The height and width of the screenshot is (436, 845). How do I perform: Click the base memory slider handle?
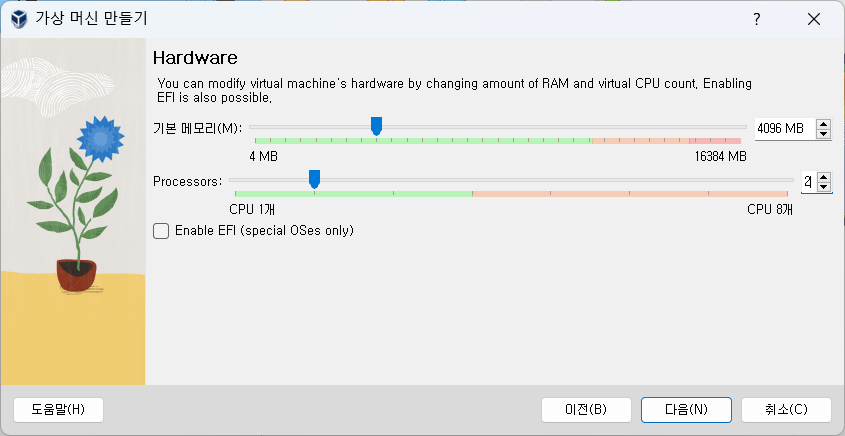pyautogui.click(x=376, y=127)
